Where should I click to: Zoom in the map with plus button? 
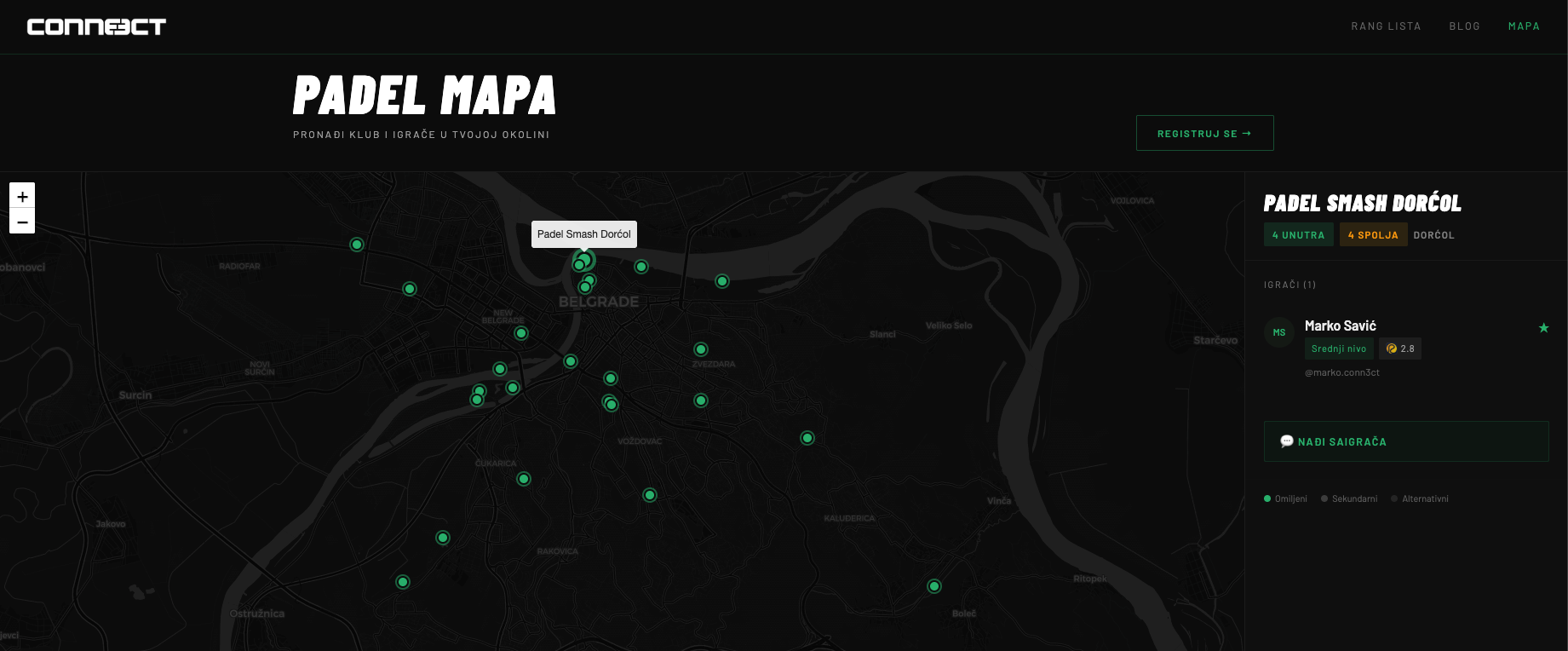tap(22, 195)
